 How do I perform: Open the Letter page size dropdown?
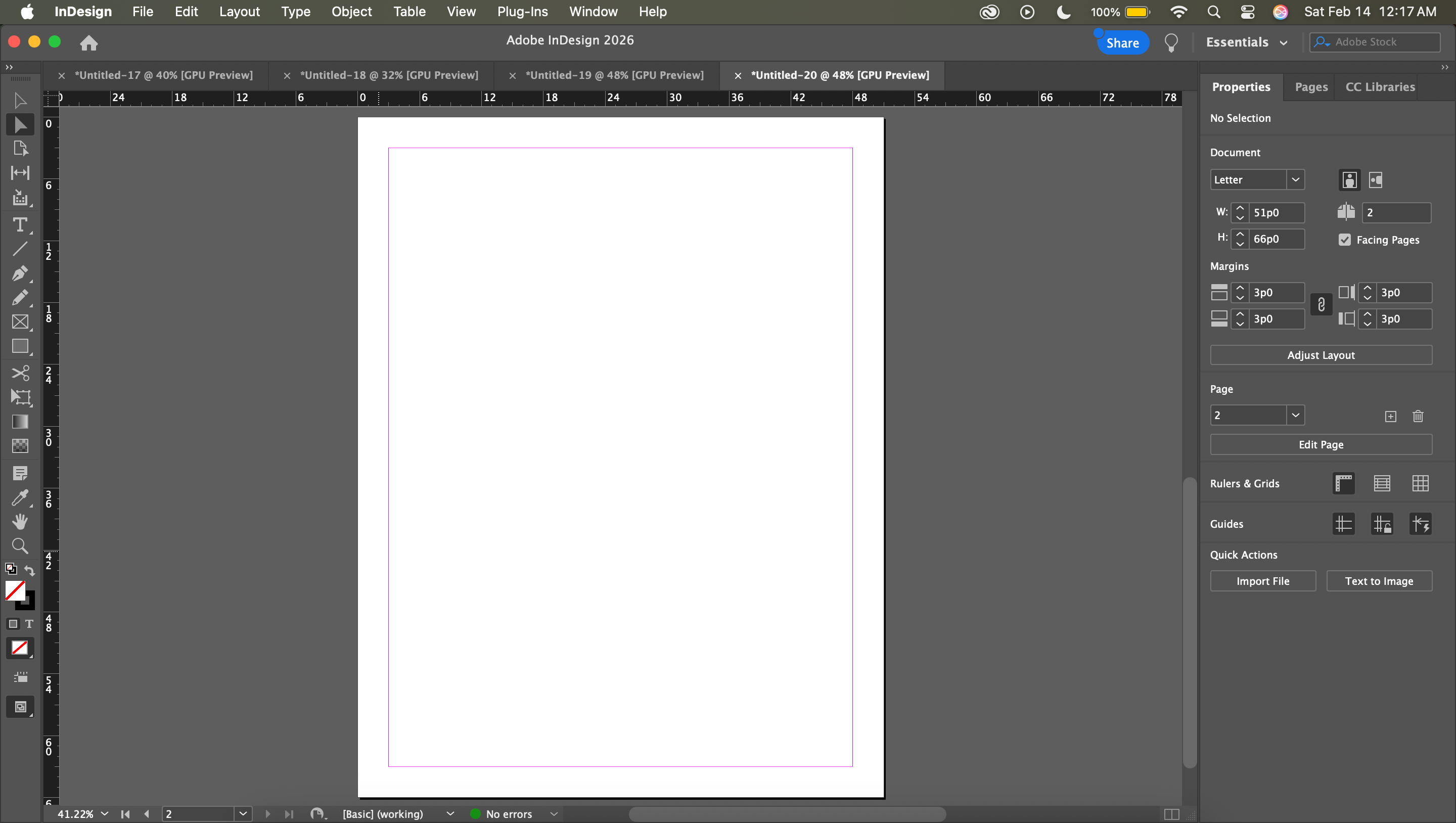coord(1295,180)
